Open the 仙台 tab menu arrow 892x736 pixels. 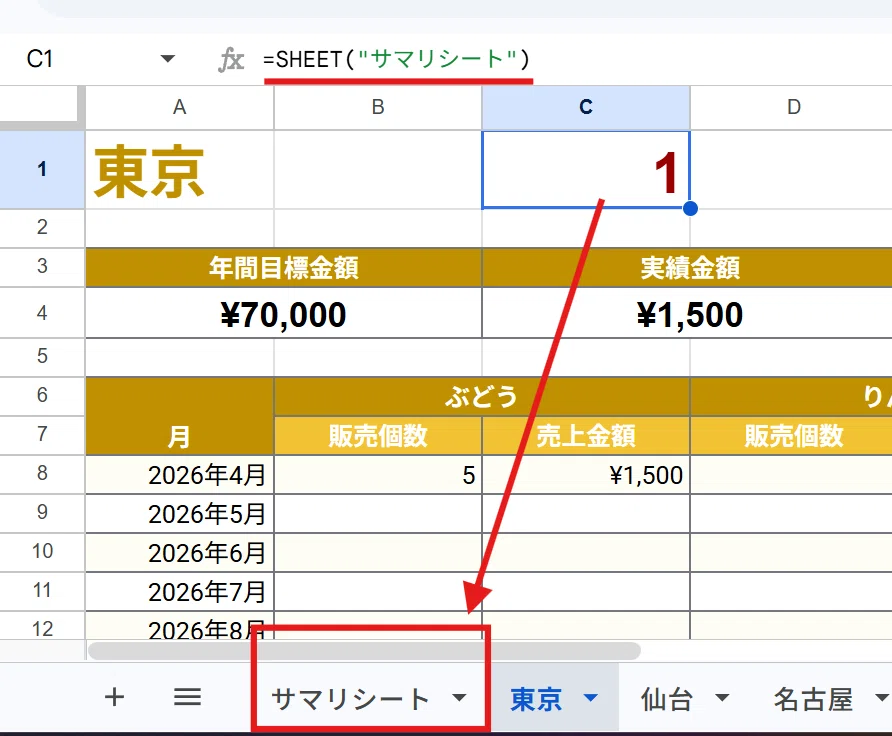722,698
